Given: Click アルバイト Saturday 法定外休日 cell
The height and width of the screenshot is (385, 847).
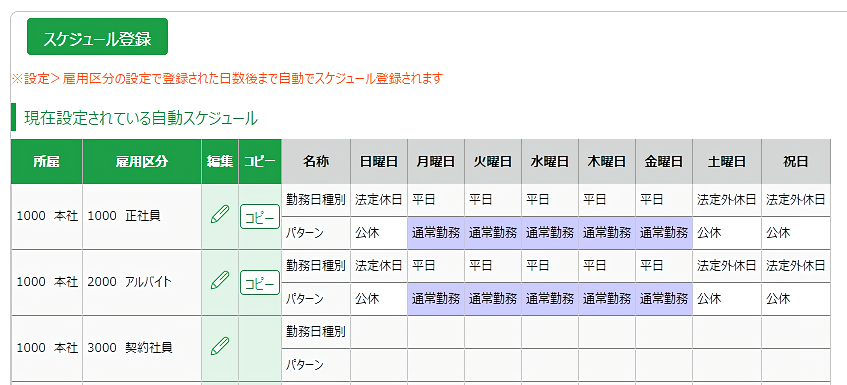Looking at the screenshot, I should pos(727,266).
